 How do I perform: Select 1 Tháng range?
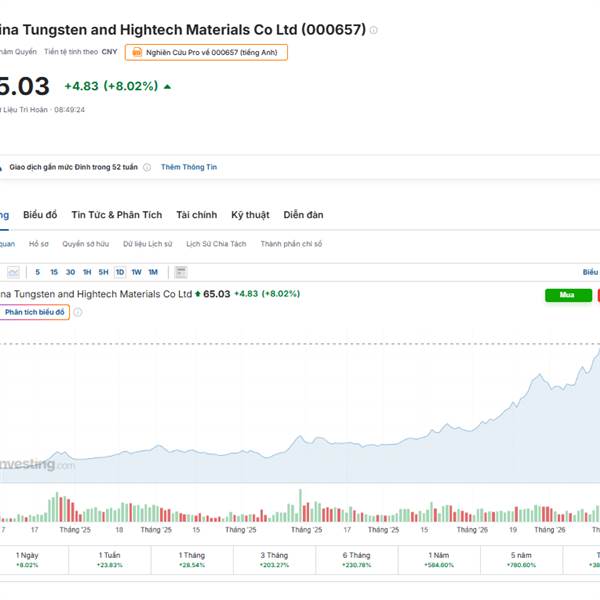(192, 559)
